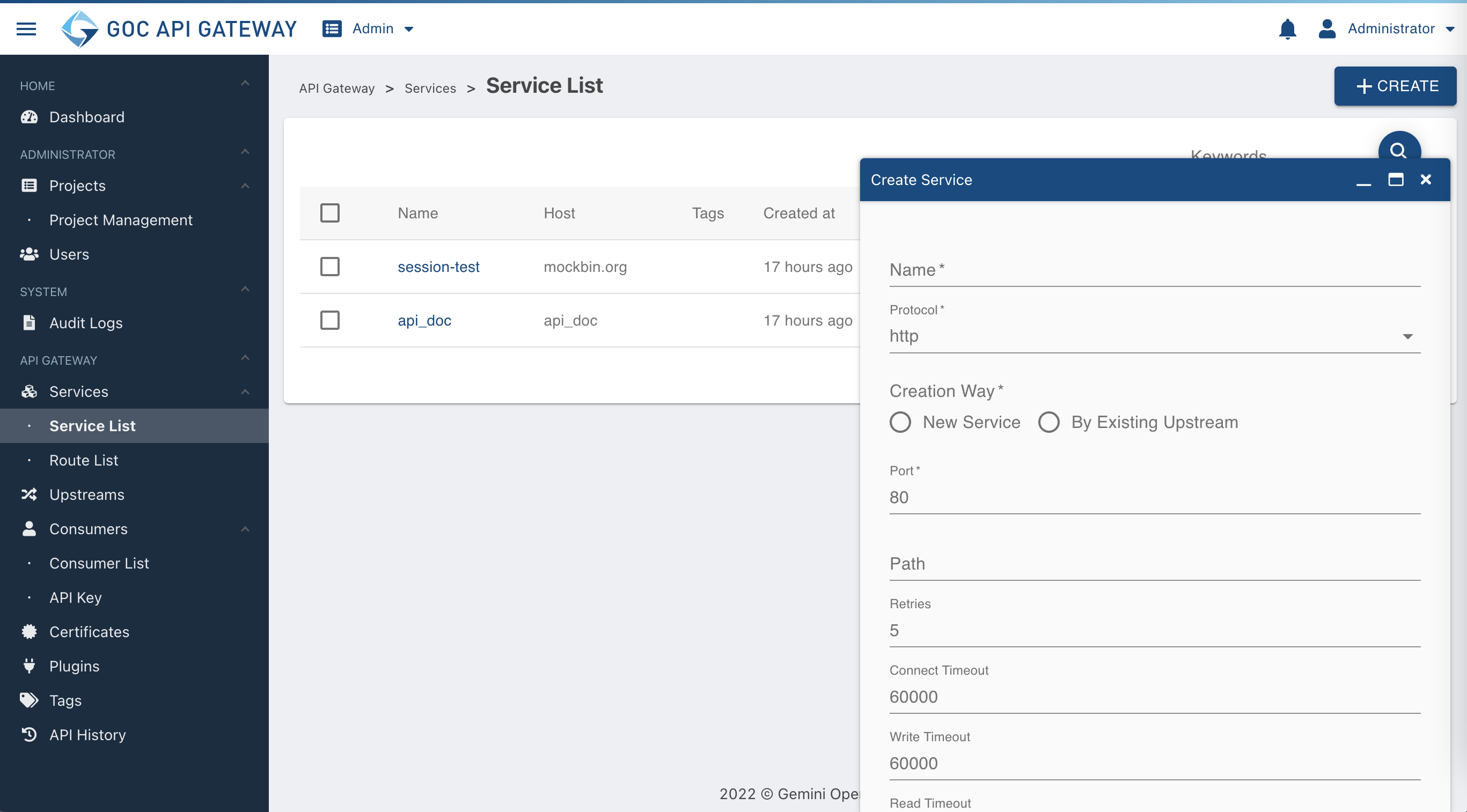The width and height of the screenshot is (1467, 812).
Task: Check the session-test row checkbox
Action: pyautogui.click(x=330, y=267)
